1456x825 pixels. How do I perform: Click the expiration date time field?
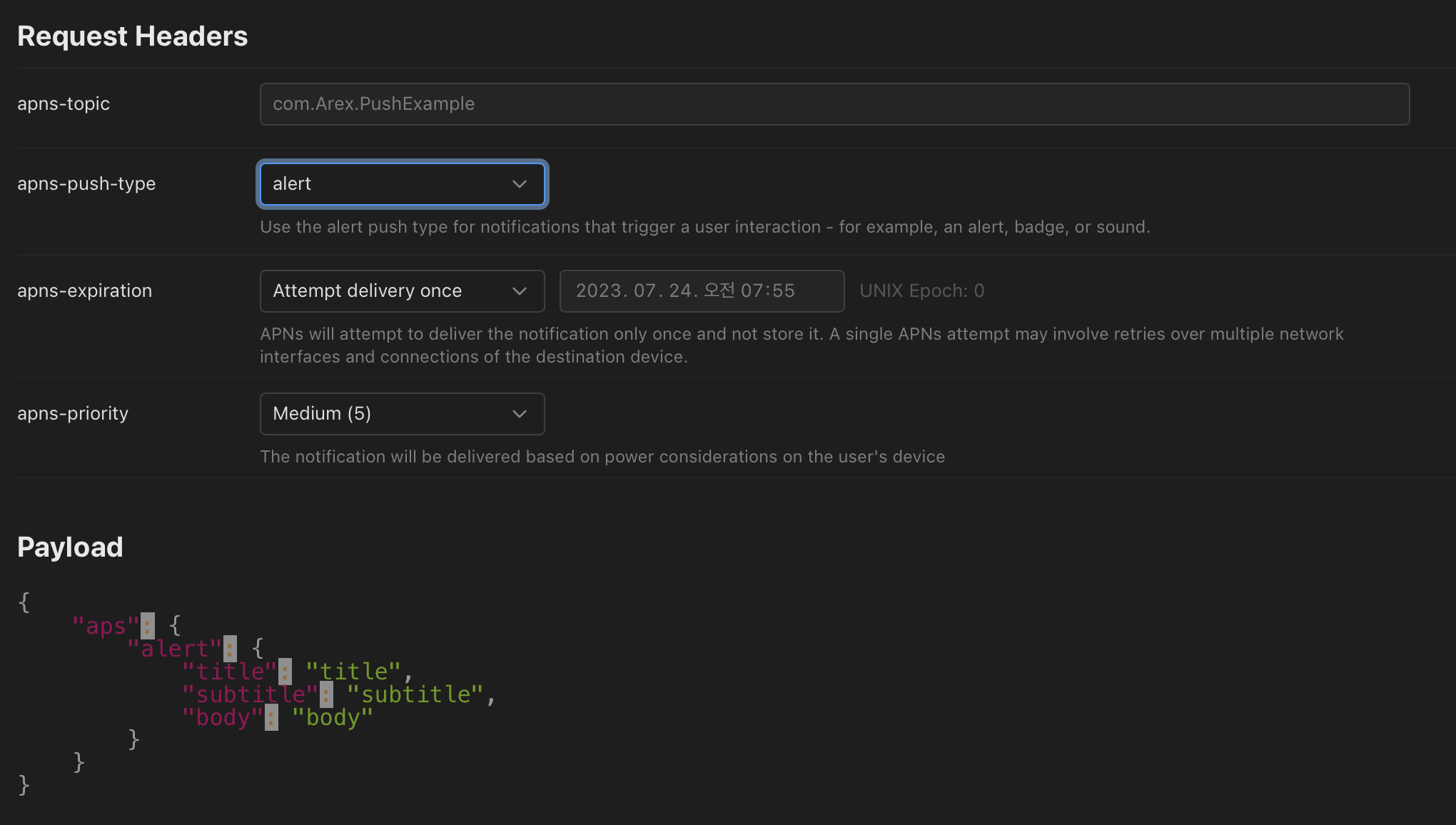(701, 291)
